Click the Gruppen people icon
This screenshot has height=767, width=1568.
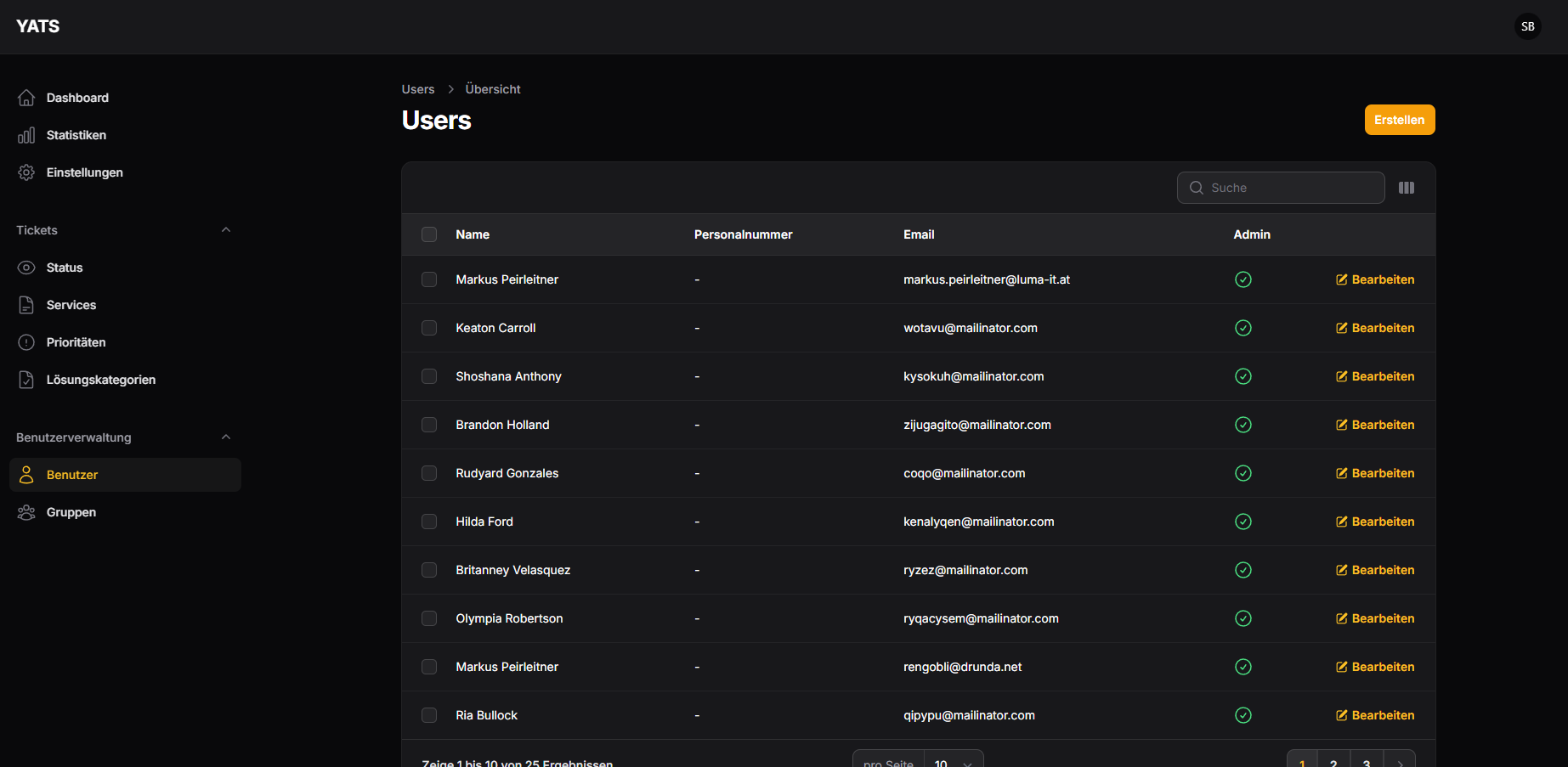click(x=26, y=512)
